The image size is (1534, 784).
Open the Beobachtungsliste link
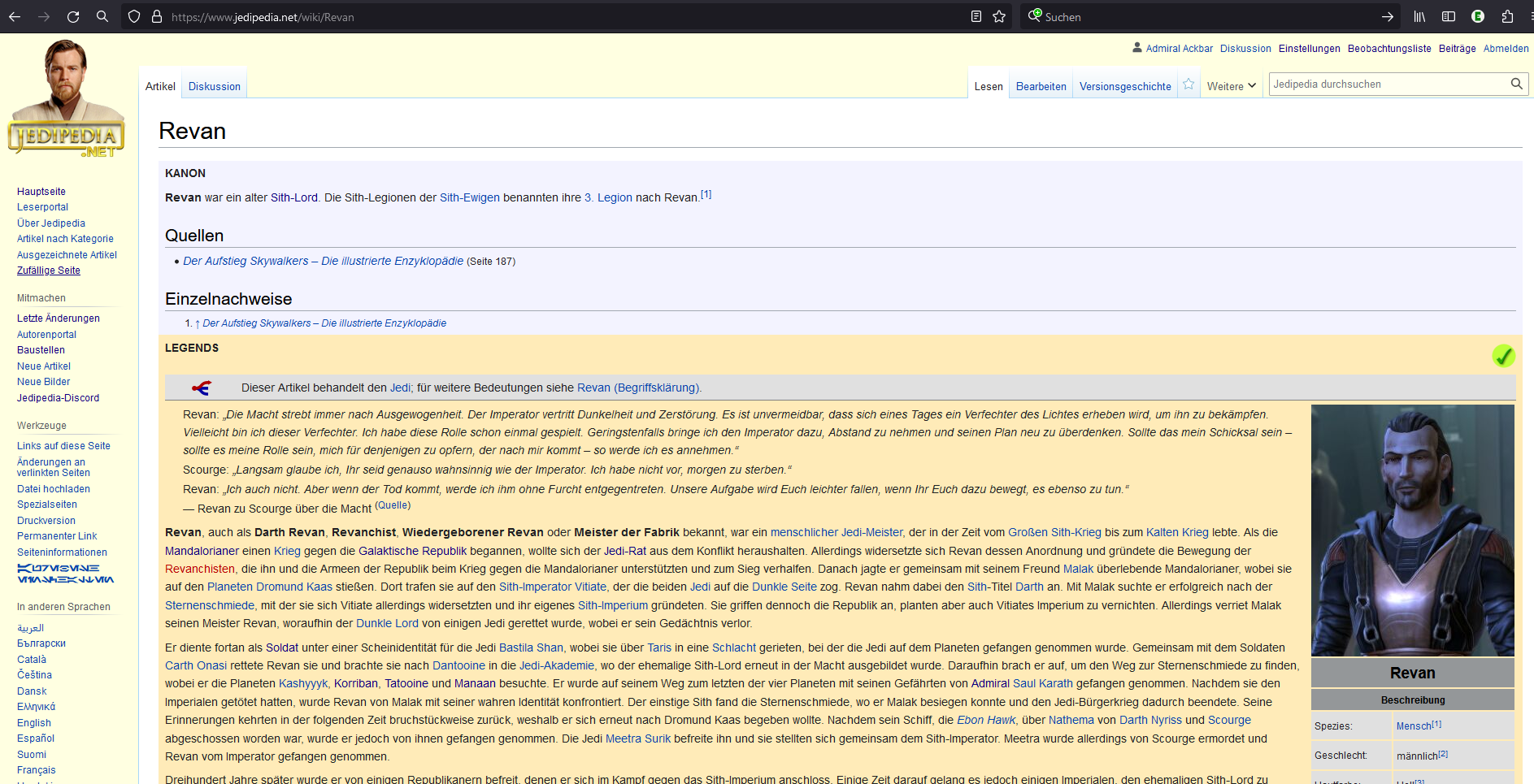click(1389, 49)
